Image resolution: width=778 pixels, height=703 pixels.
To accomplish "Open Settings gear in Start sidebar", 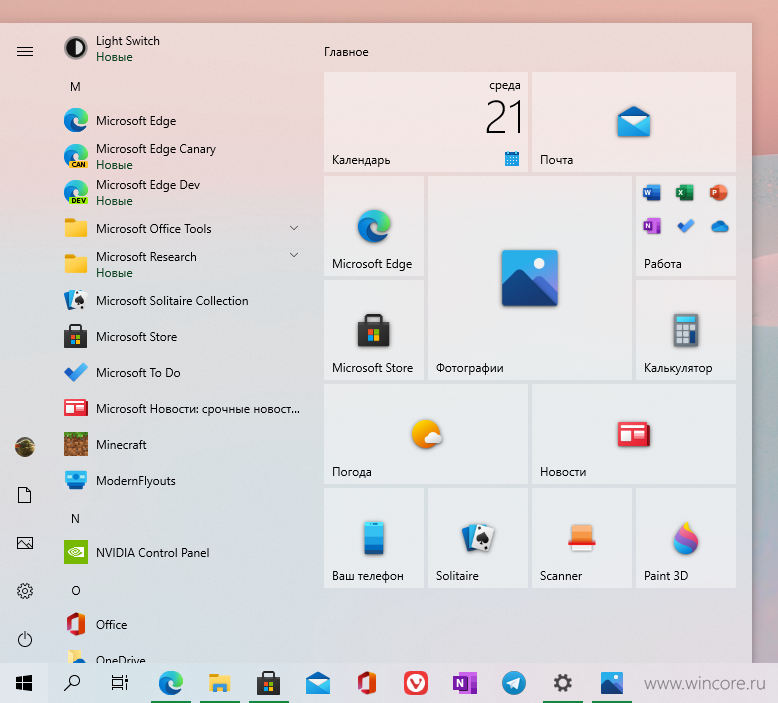I will pos(25,590).
